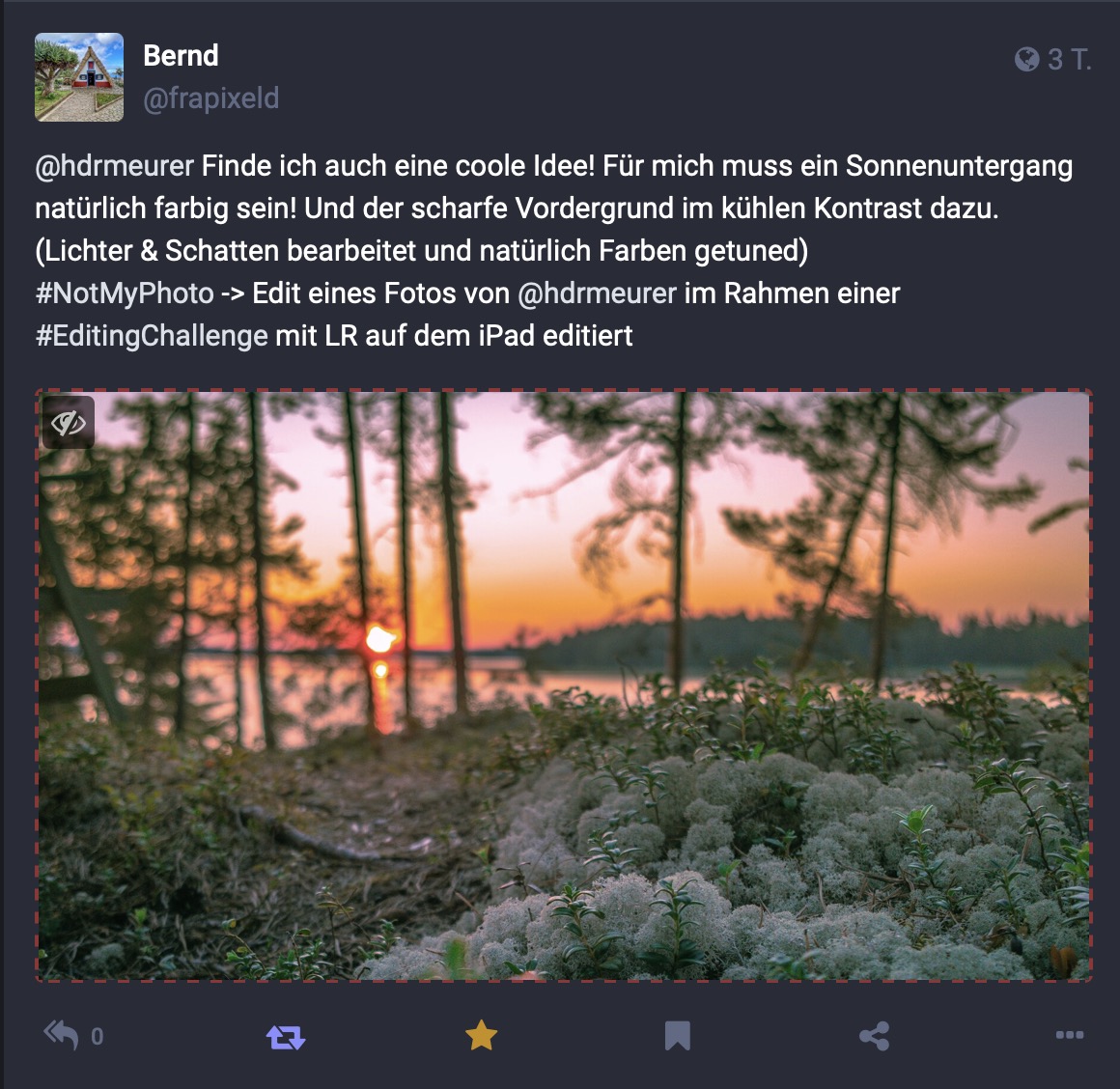
Task: Click the setting sun in the photo
Action: click(x=379, y=639)
